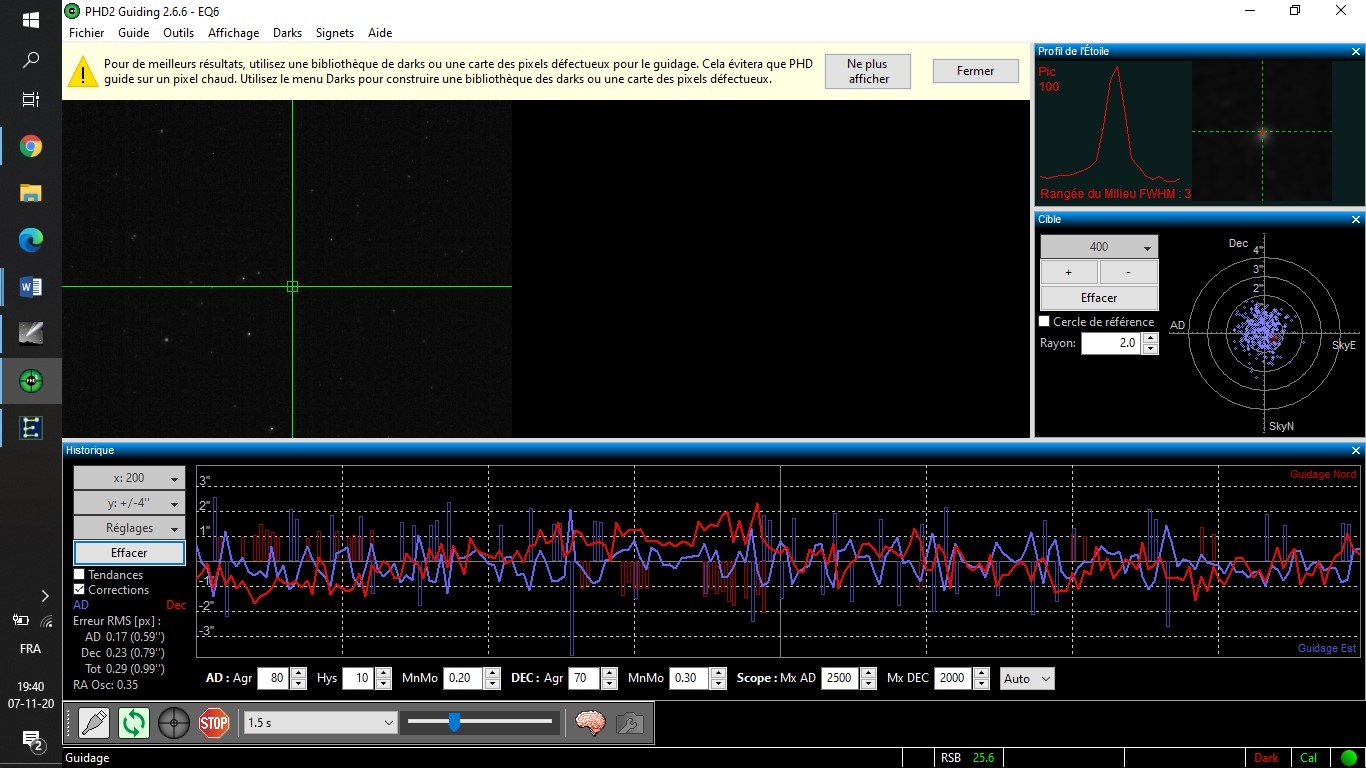
Task: Open Google Chrome from the taskbar
Action: pos(31,146)
